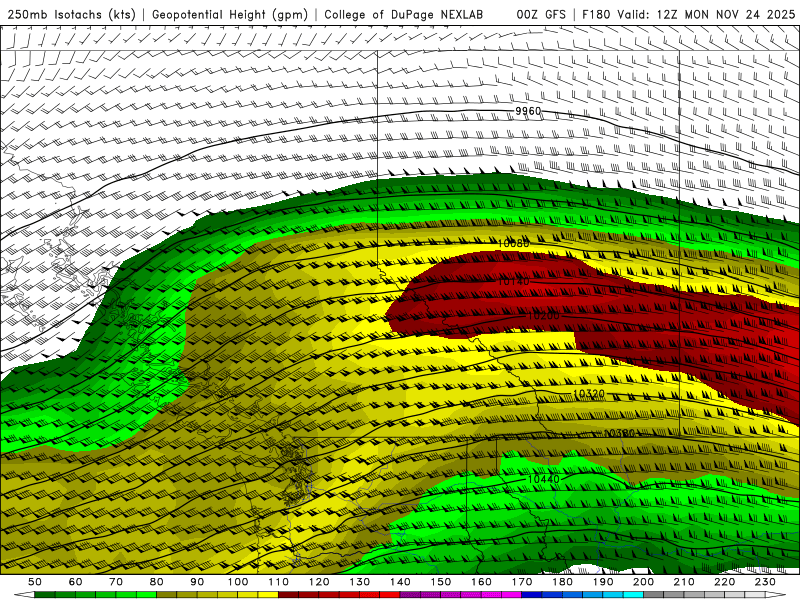Click the dark blue swatch under the 170 label
The height and width of the screenshot is (600, 800).
click(x=532, y=595)
